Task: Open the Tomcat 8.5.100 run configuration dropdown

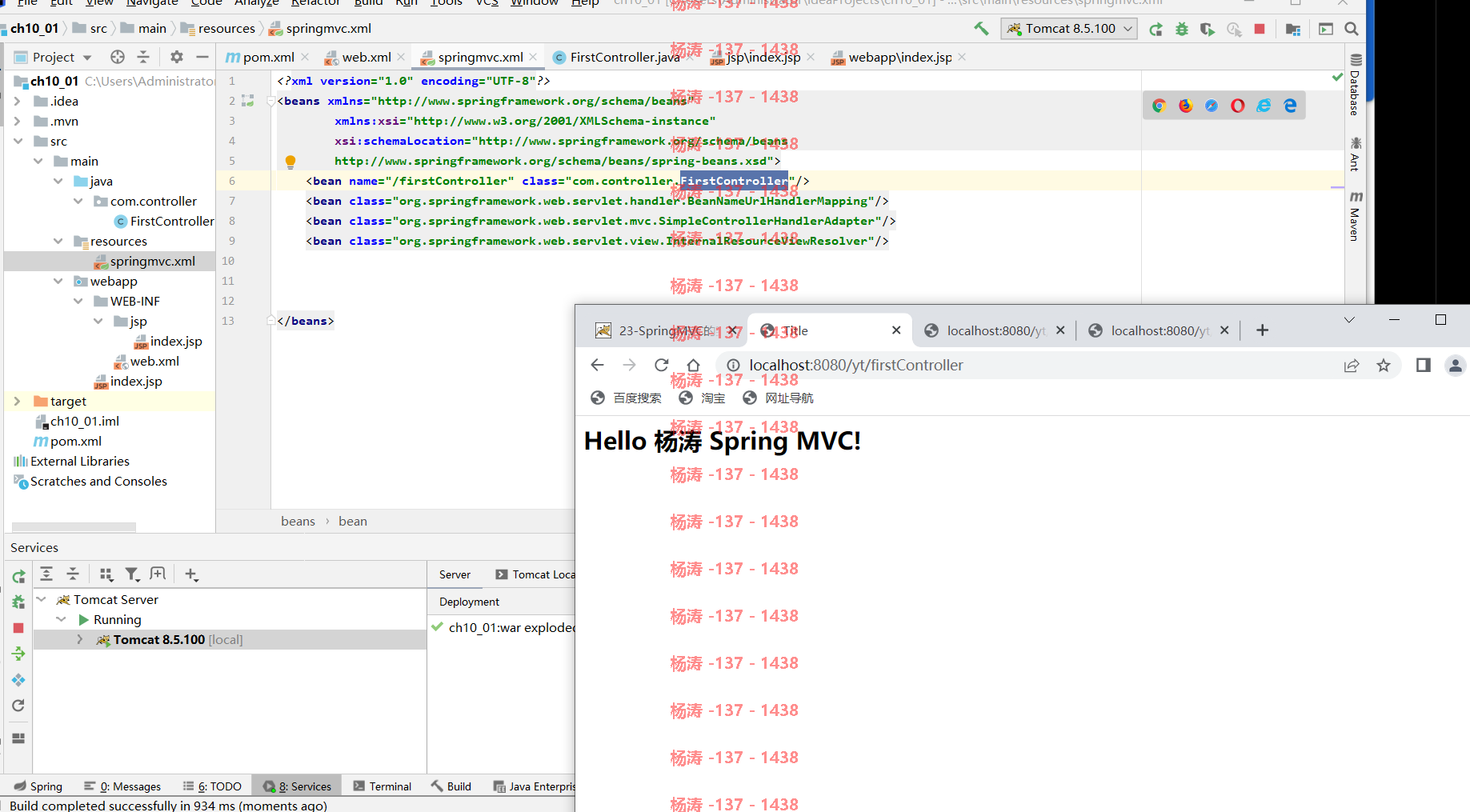Action: point(1071,29)
